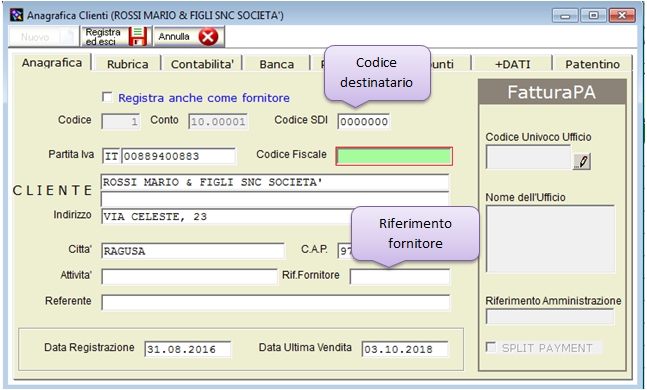Click the Referente input field
The width and height of the screenshot is (647, 390).
tap(276, 303)
